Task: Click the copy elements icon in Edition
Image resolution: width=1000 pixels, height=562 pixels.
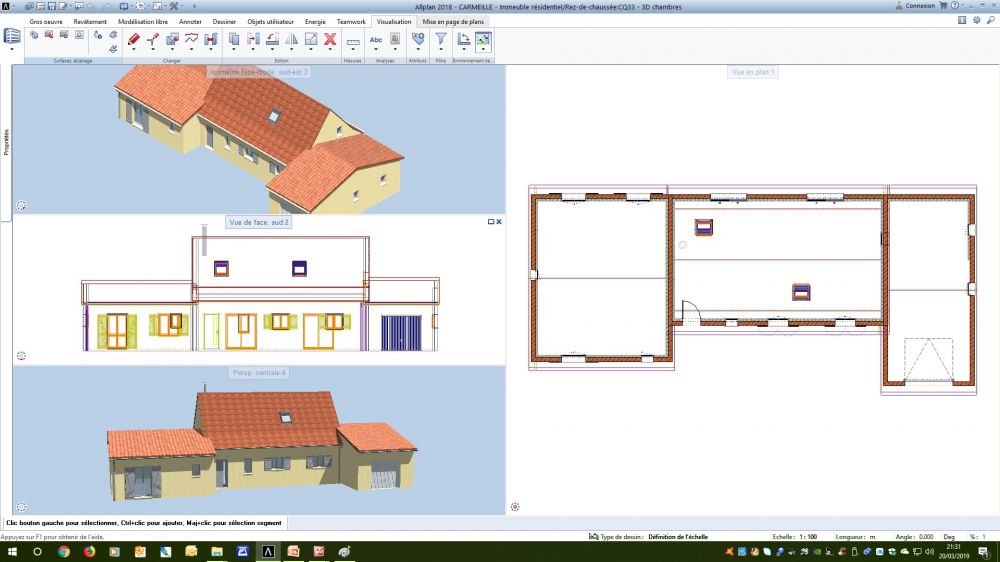Action: point(233,39)
